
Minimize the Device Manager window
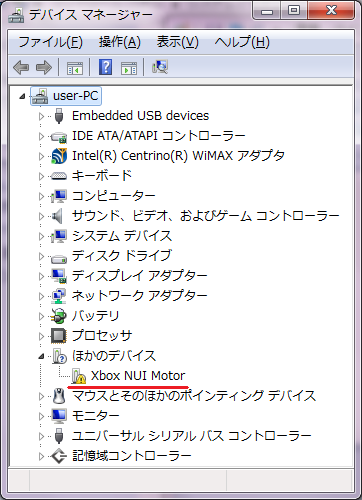coord(267,11)
